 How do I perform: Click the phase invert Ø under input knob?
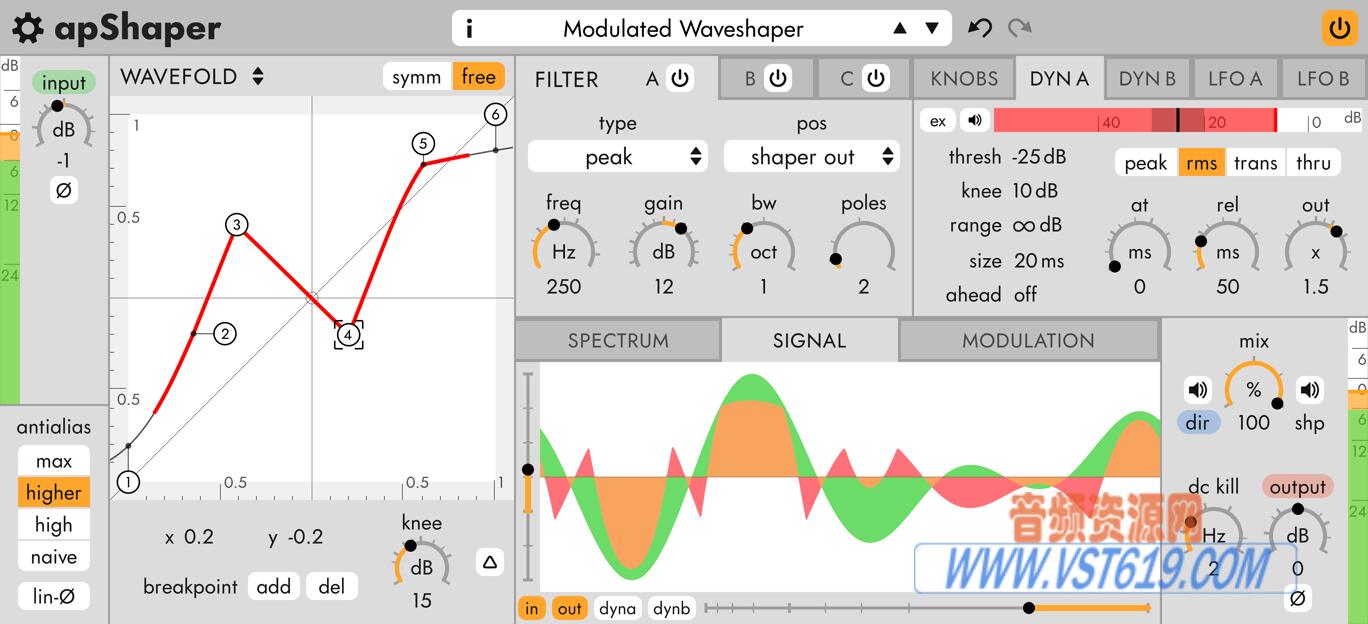click(x=63, y=189)
